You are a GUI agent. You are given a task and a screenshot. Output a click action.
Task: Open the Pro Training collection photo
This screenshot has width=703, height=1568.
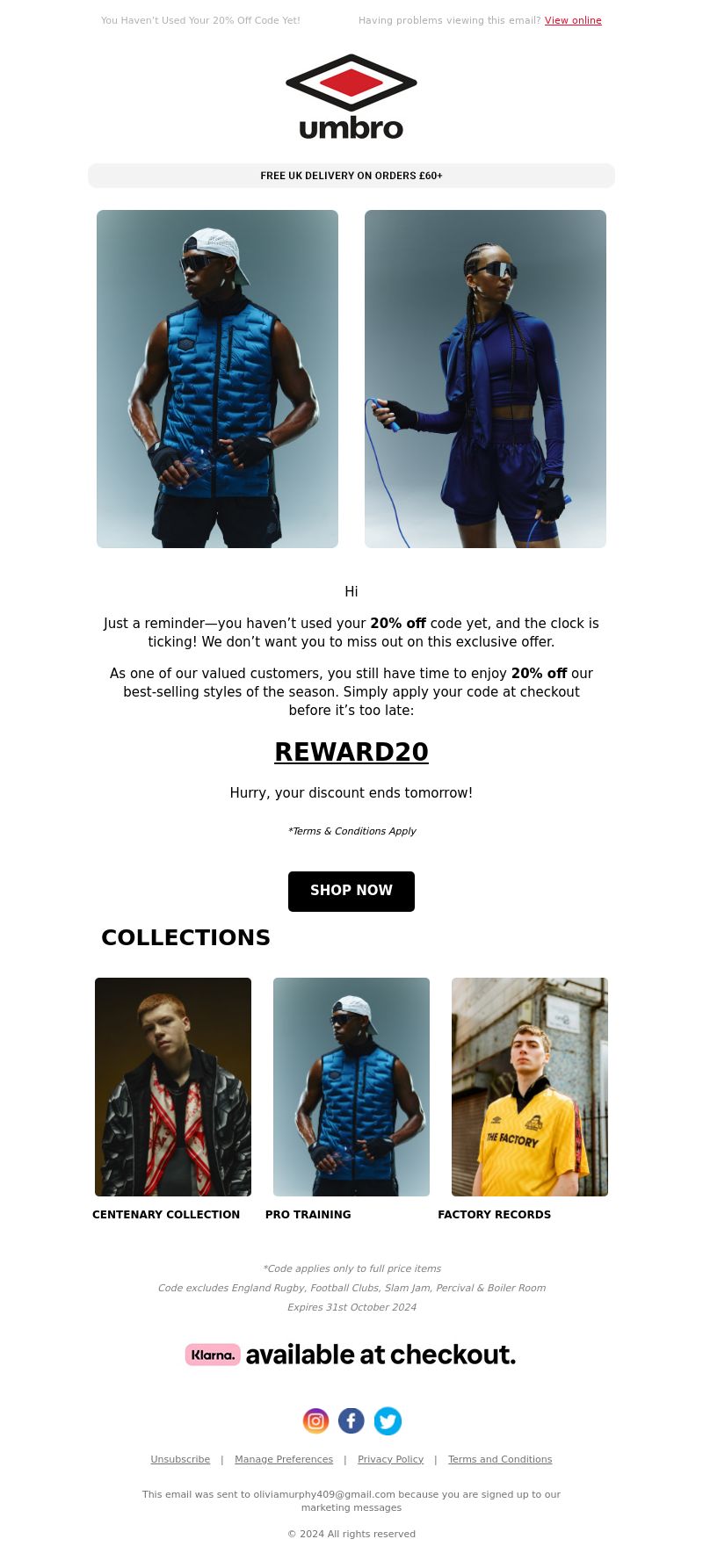351,1087
